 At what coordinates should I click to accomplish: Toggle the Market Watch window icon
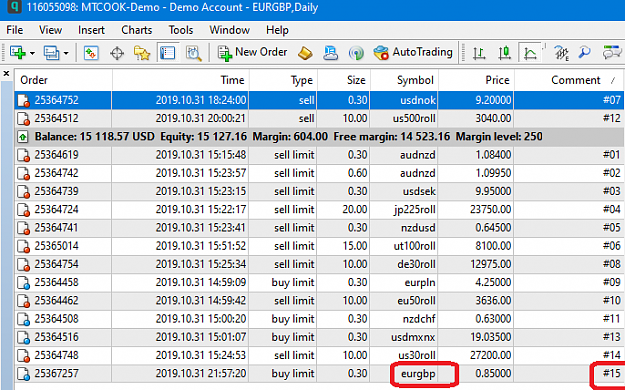(91, 53)
